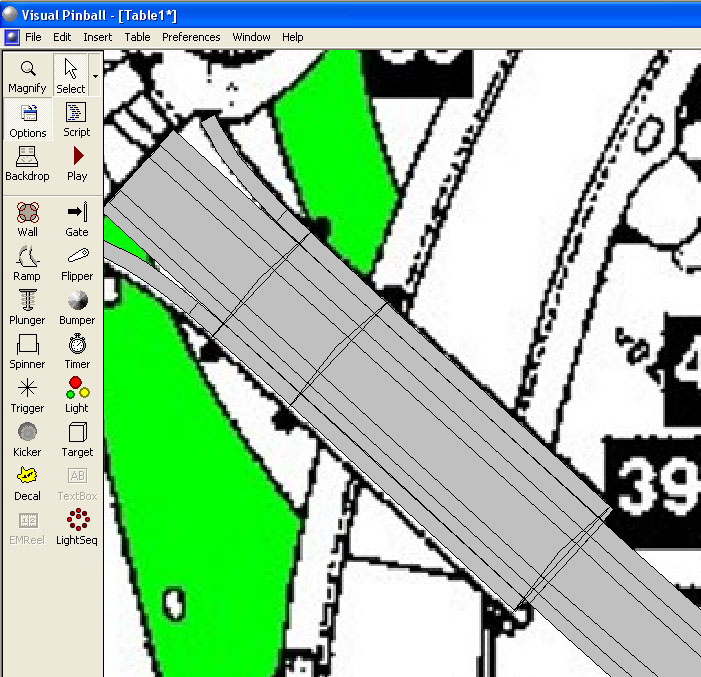This screenshot has width=701, height=677.
Task: Insert a Plunger element
Action: [x=28, y=307]
